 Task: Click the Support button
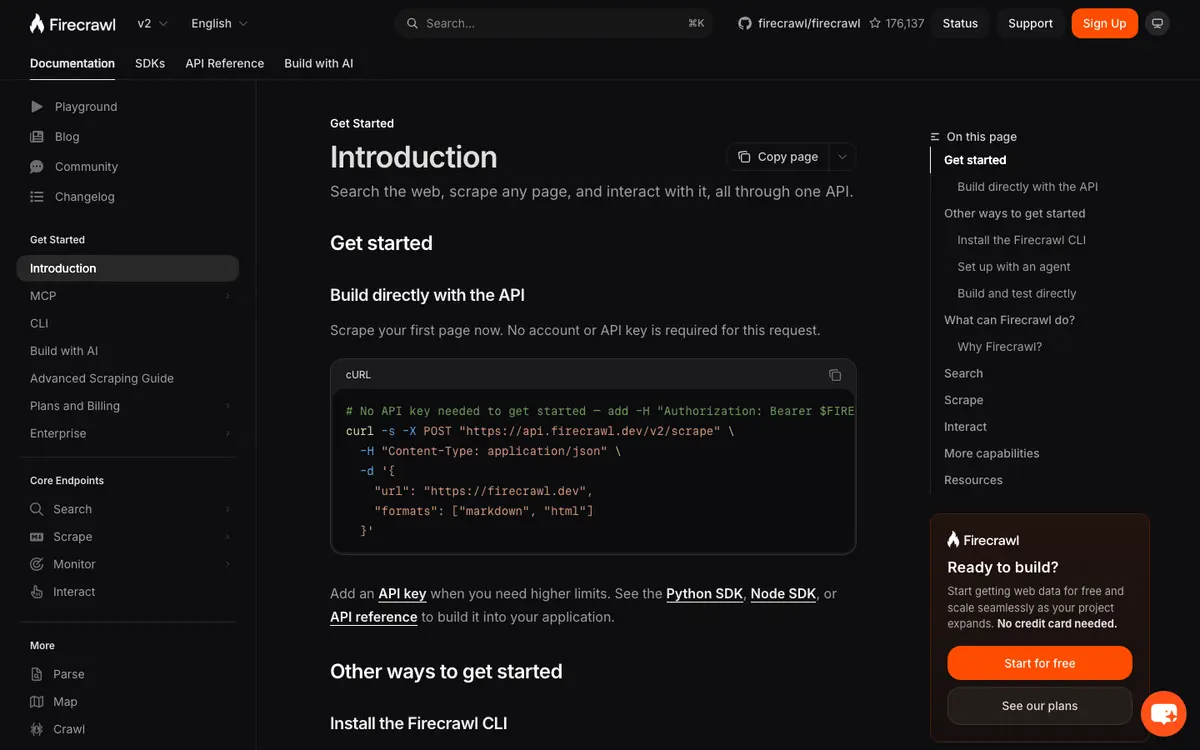coord(1030,23)
